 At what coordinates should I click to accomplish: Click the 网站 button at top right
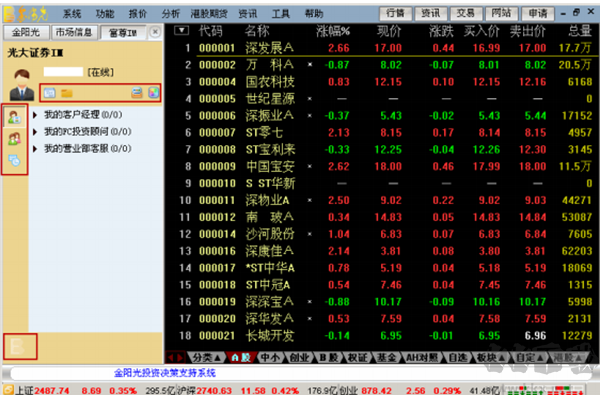[502, 13]
